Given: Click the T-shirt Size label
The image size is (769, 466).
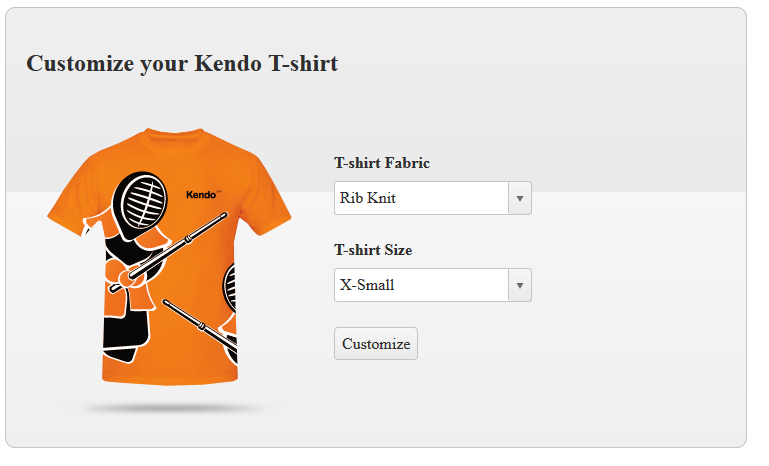Looking at the screenshot, I should point(373,250).
